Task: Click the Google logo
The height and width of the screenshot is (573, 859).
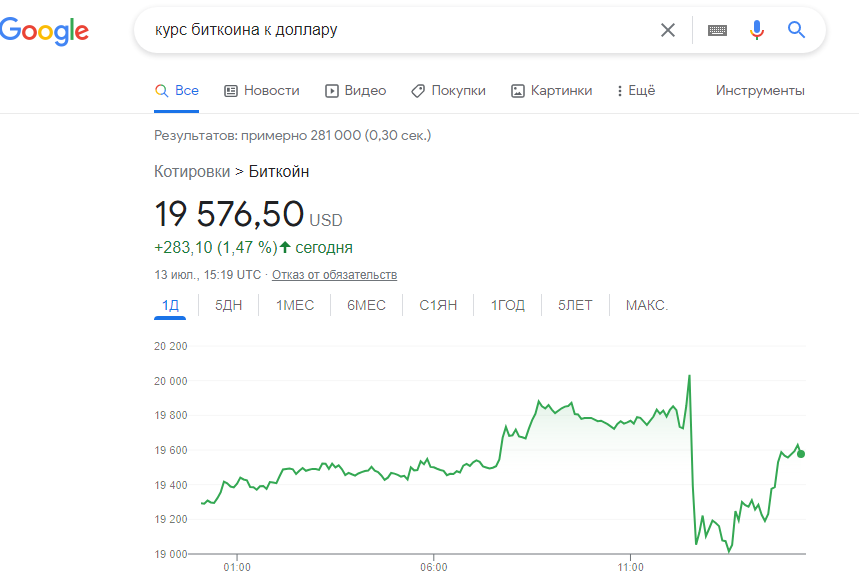Action: point(44,30)
